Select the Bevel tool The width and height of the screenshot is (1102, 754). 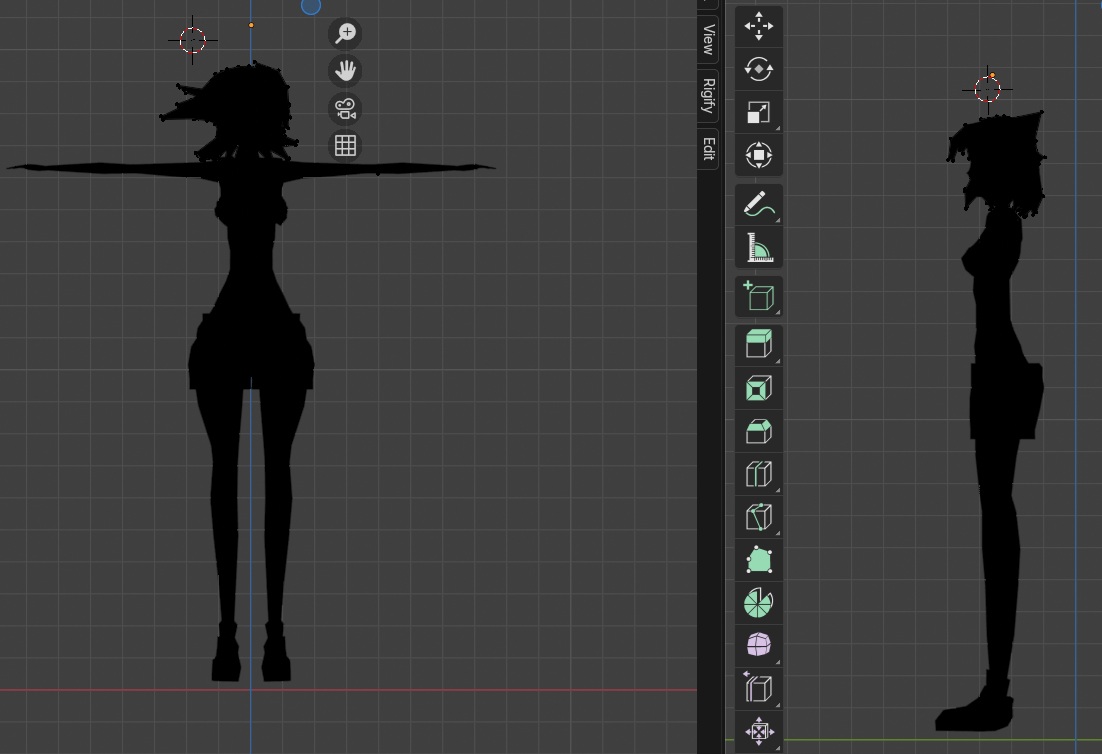758,431
